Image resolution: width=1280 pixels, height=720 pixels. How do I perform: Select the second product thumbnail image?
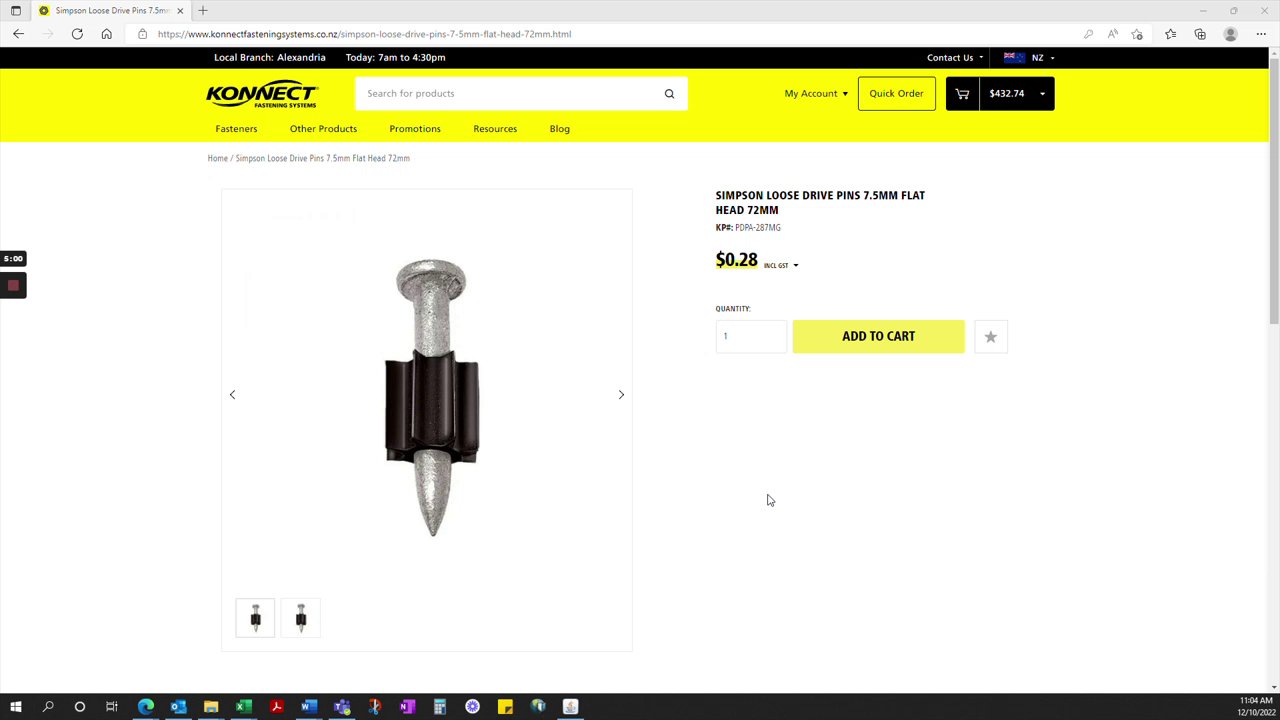pos(301,618)
